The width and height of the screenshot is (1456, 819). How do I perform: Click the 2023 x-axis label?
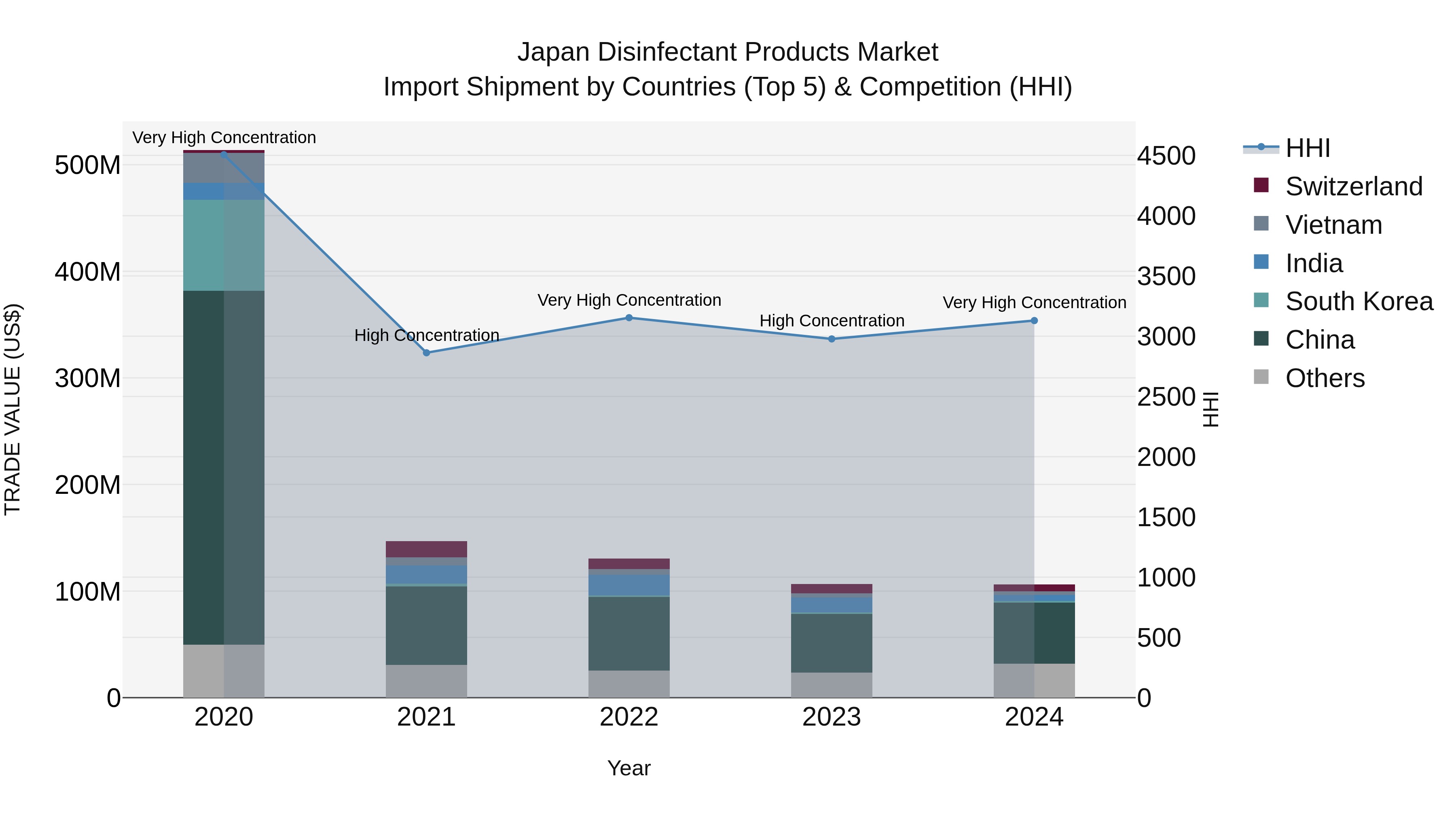(x=832, y=717)
